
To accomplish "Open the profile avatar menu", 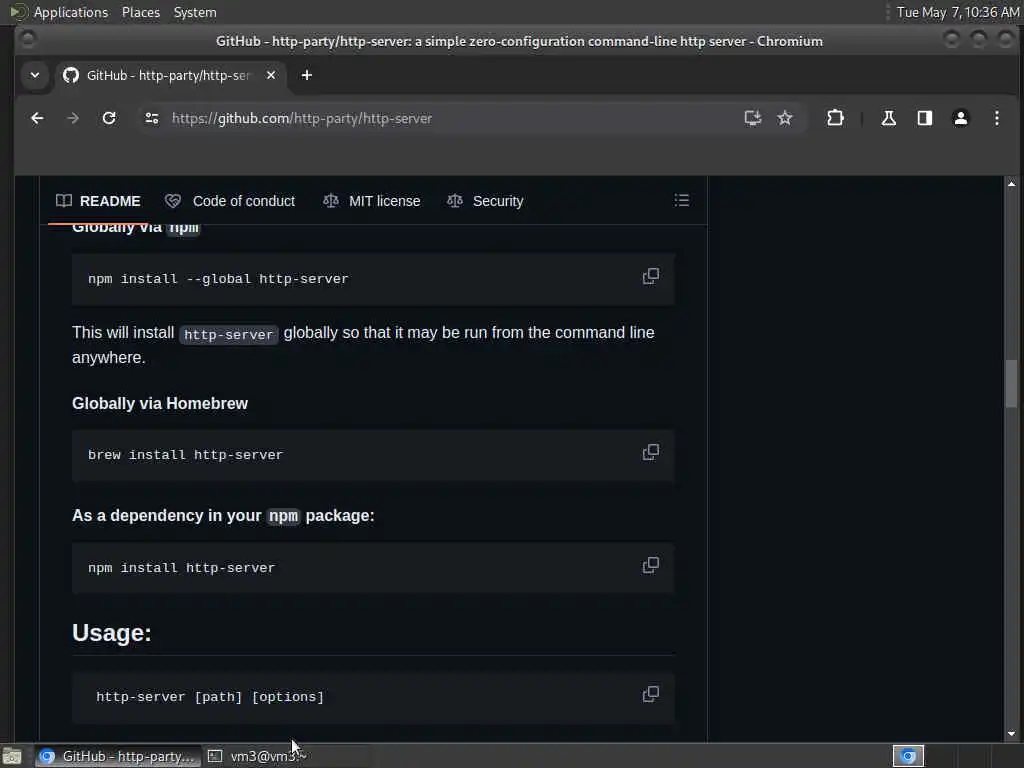I will 961,118.
